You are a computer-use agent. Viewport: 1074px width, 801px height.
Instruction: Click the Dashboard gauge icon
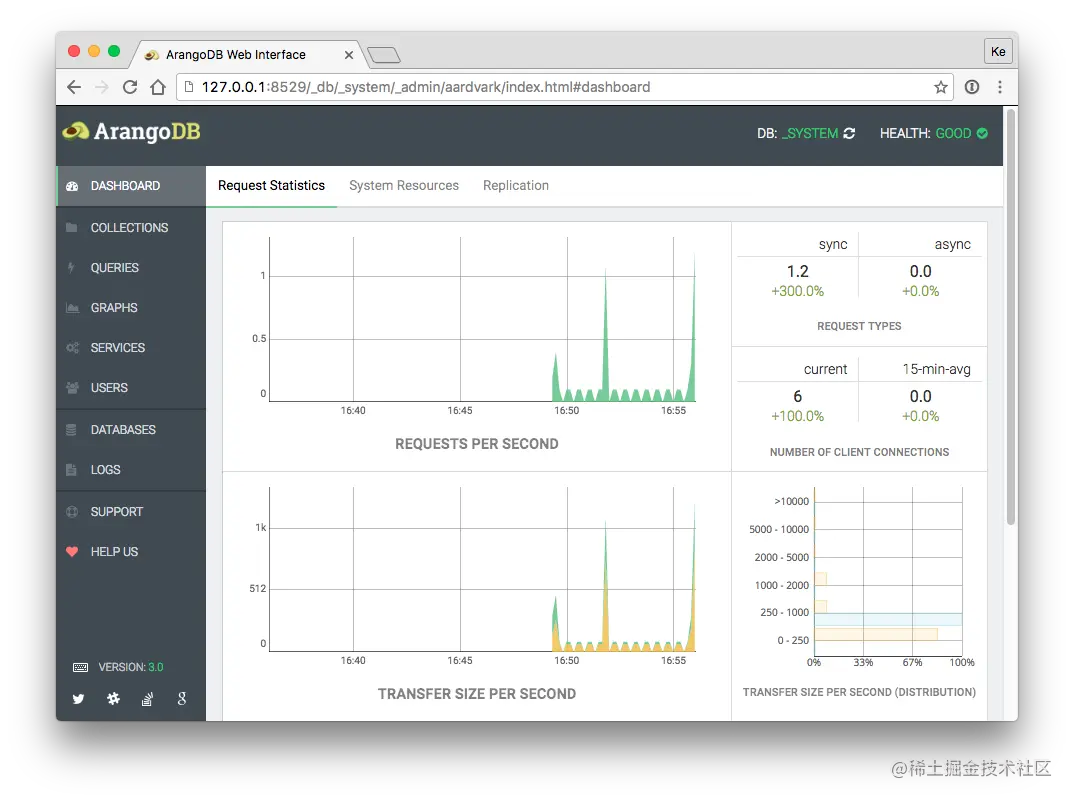pyautogui.click(x=72, y=186)
